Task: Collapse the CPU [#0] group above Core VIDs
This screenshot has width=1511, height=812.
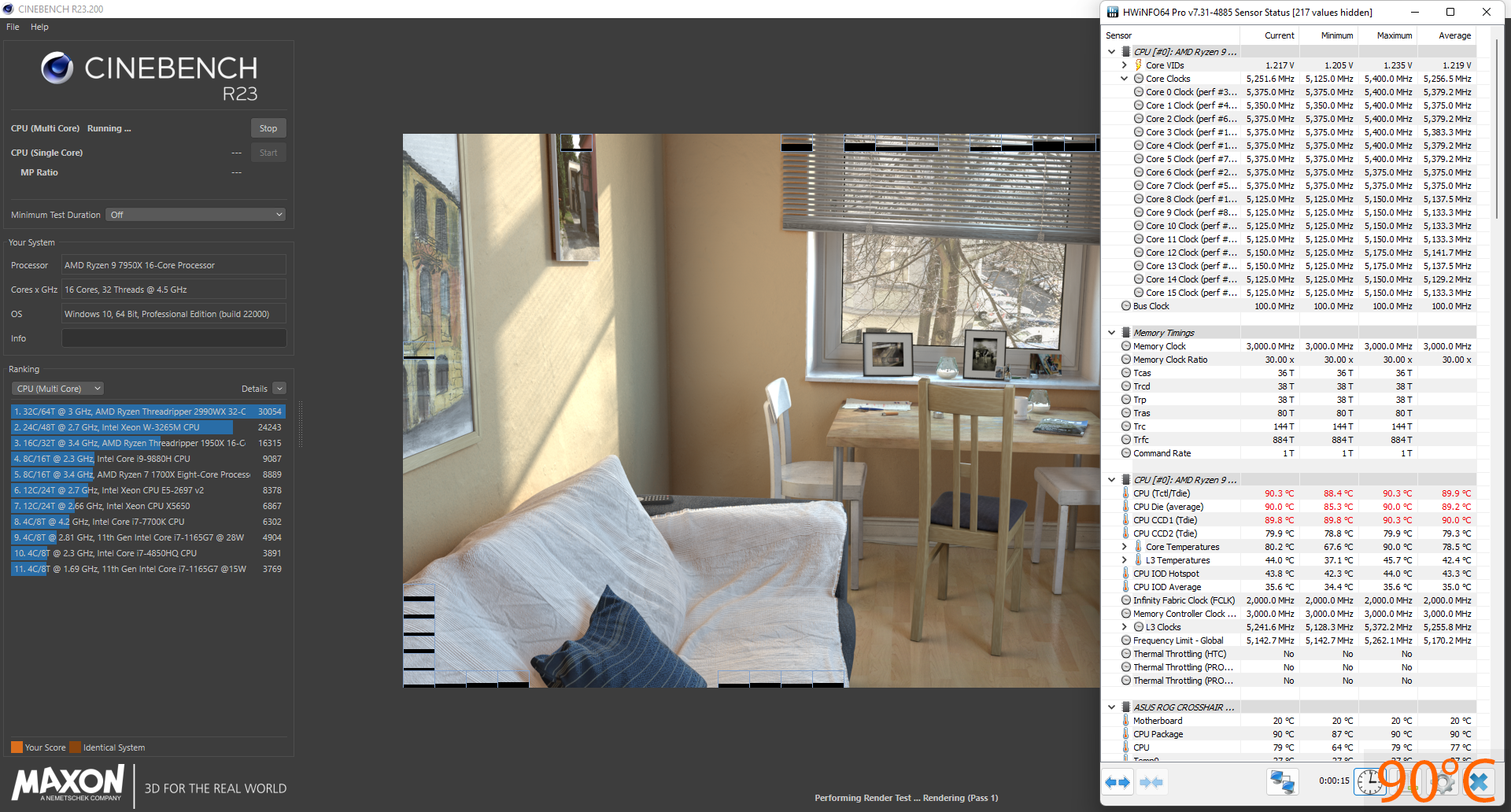Action: click(x=1111, y=52)
